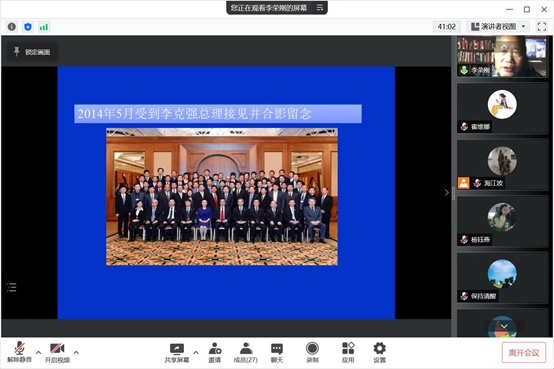Viewport: 554px width, 369px height.
Task: Expand audio options arrow beside microphone
Action: (x=39, y=352)
